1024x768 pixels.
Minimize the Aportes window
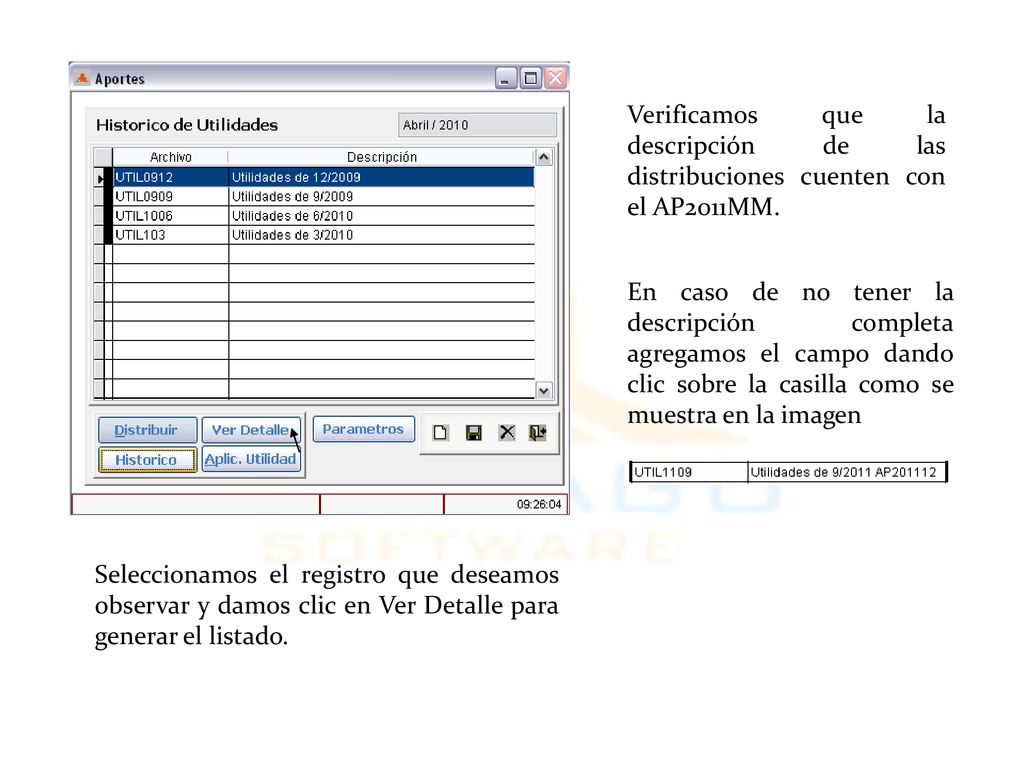(x=505, y=79)
